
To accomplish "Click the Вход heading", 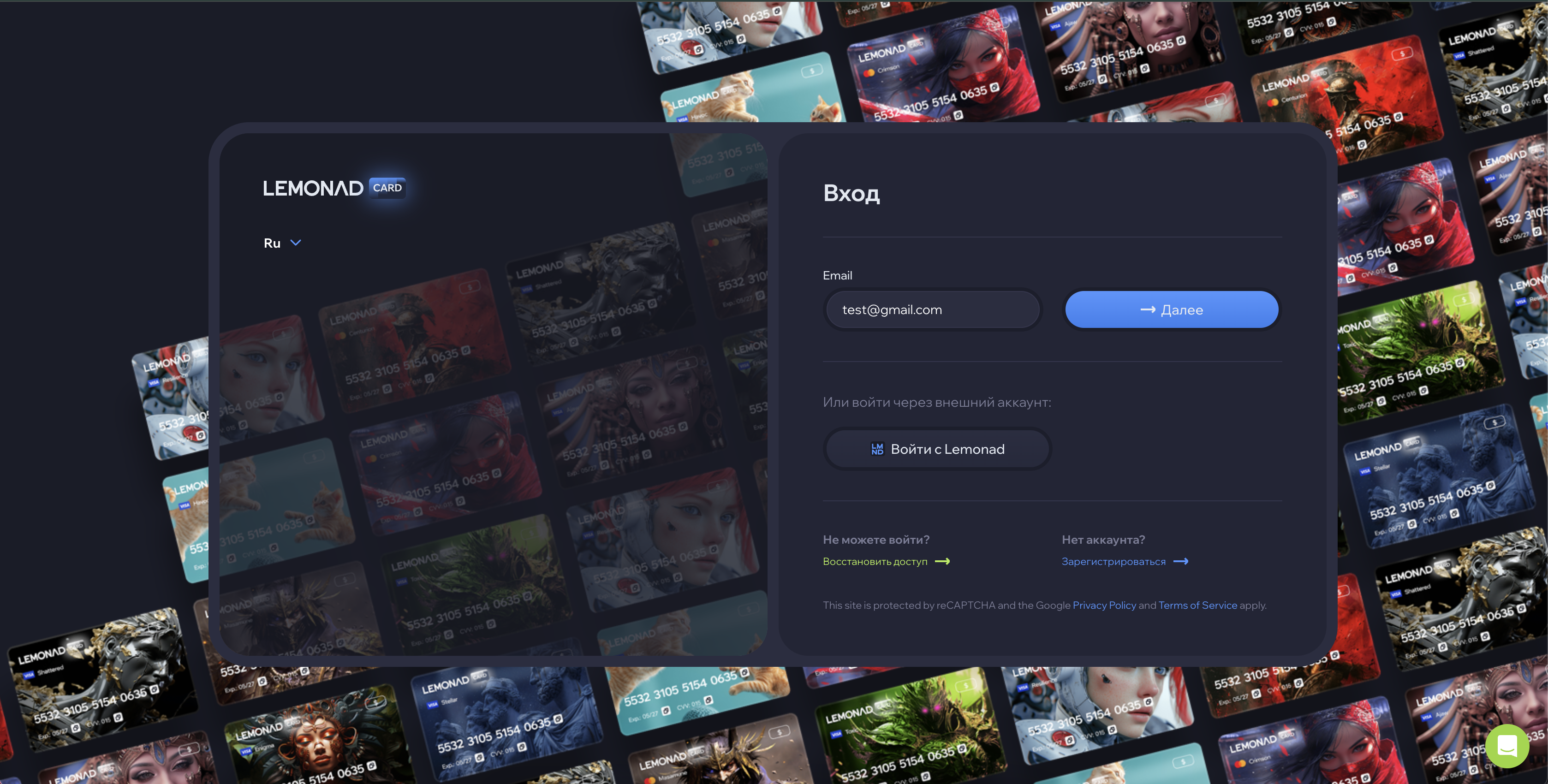I will (851, 193).
